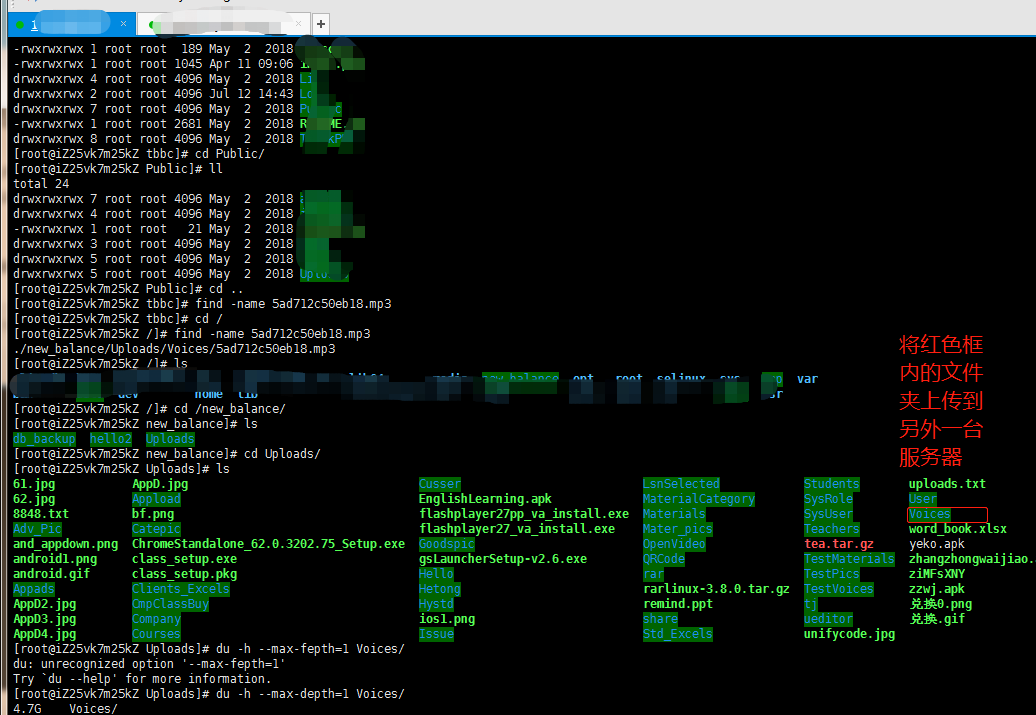
Task: Select the remind.ppt file name
Action: click(678, 604)
